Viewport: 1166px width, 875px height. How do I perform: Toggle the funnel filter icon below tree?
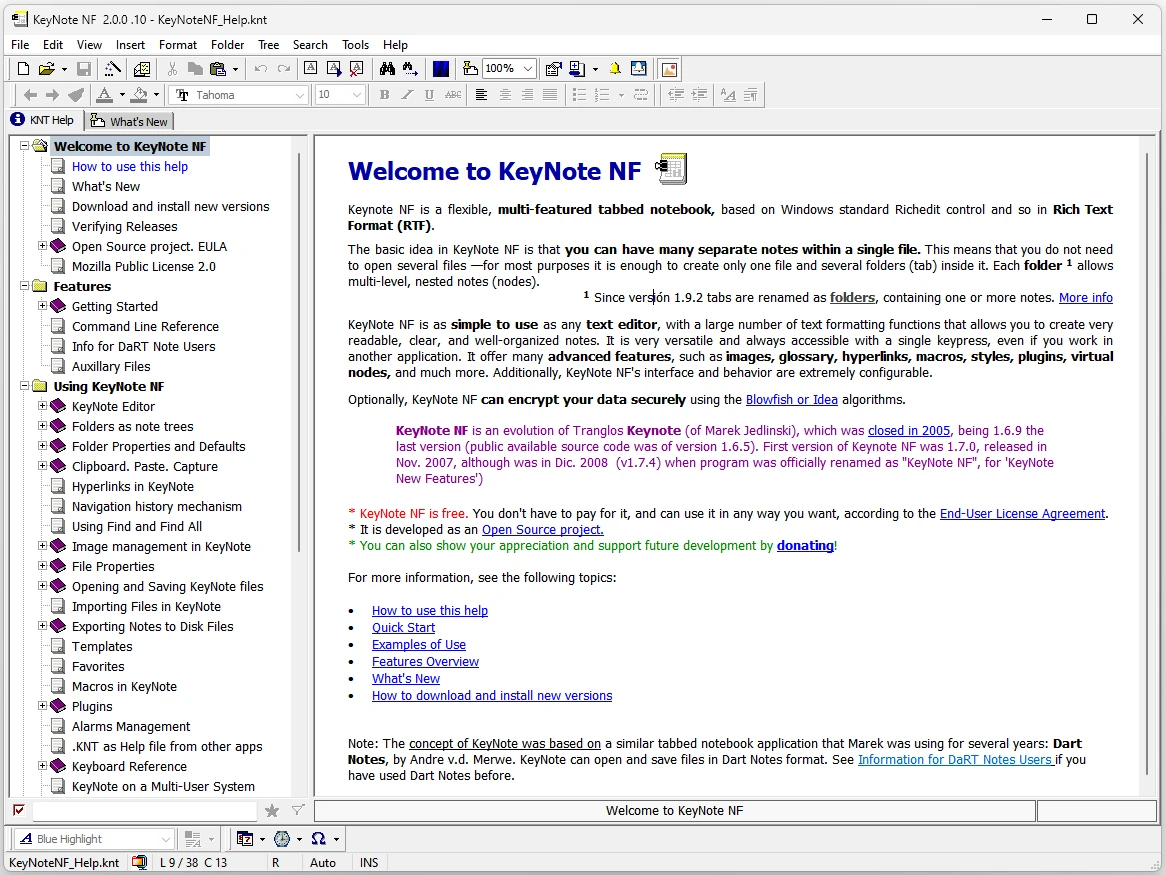tap(297, 810)
